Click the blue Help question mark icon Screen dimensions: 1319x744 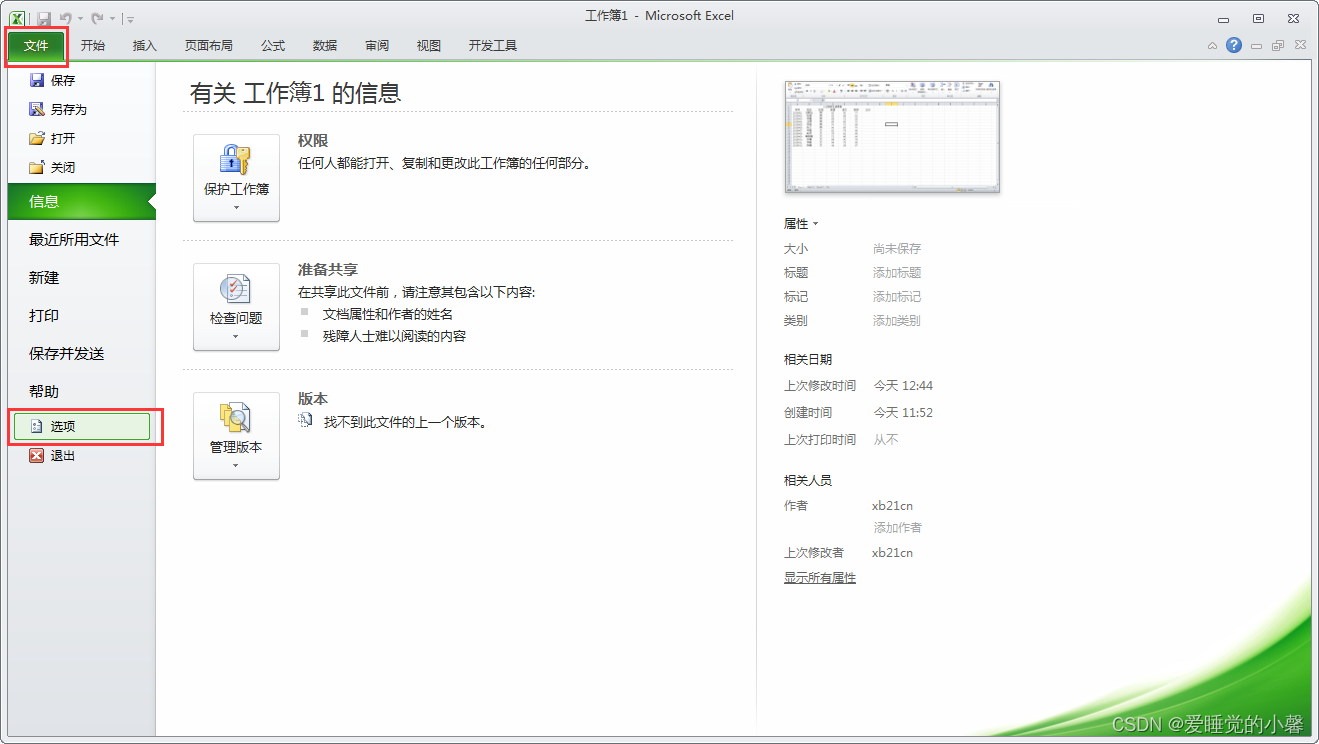pyautogui.click(x=1234, y=45)
